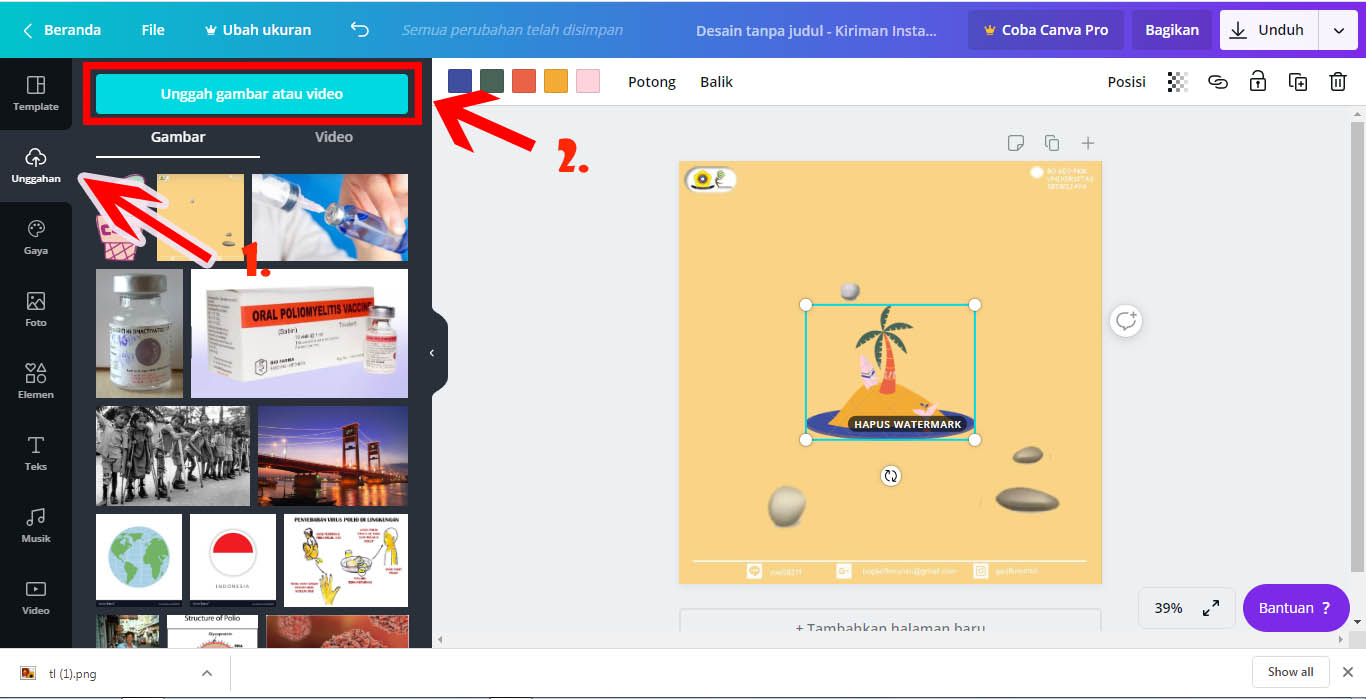Viewport: 1366px width, 699px height.
Task: Select the blue color swatch
Action: 460,81
